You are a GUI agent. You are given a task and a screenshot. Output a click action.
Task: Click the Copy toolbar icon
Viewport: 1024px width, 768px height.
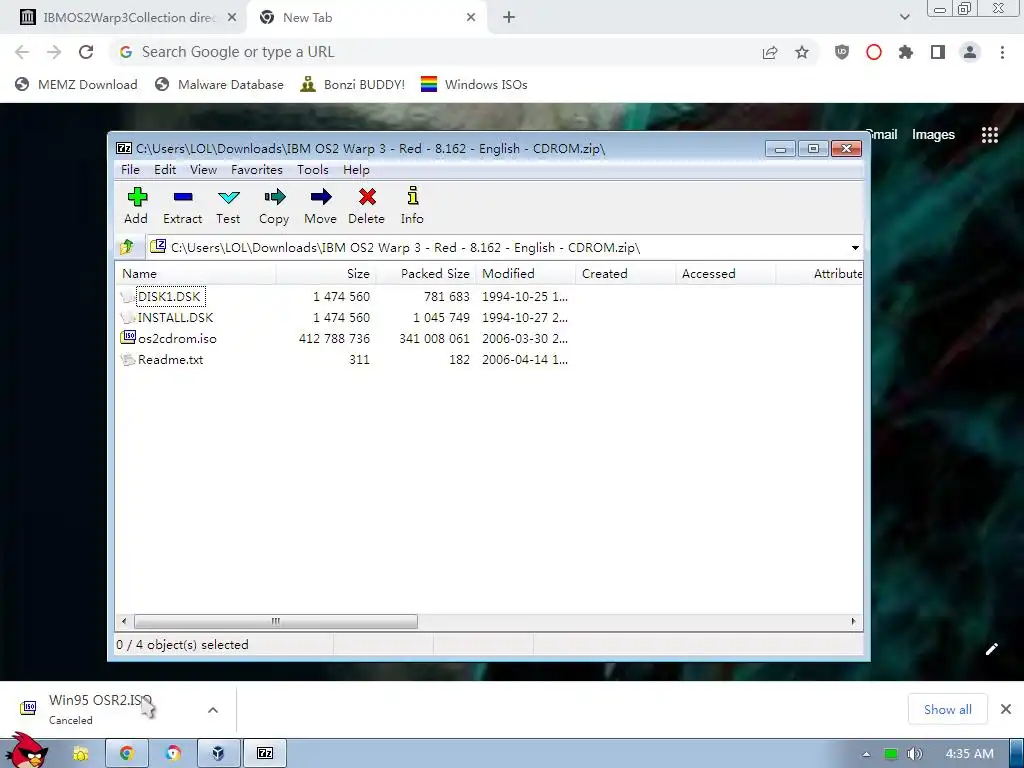tap(274, 197)
